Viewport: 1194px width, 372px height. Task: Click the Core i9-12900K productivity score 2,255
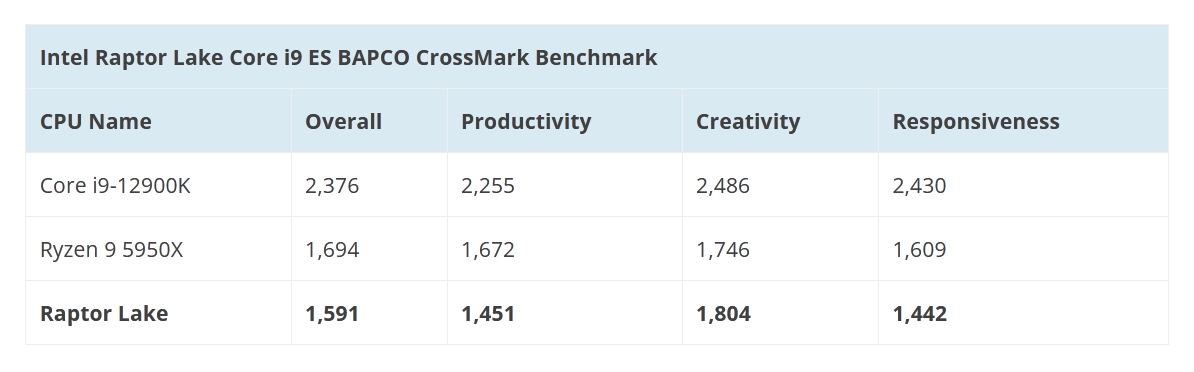pos(488,186)
